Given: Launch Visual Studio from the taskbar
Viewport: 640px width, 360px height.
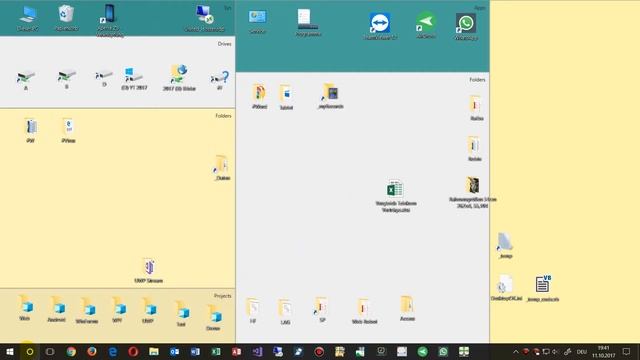Looking at the screenshot, I should click(257, 351).
